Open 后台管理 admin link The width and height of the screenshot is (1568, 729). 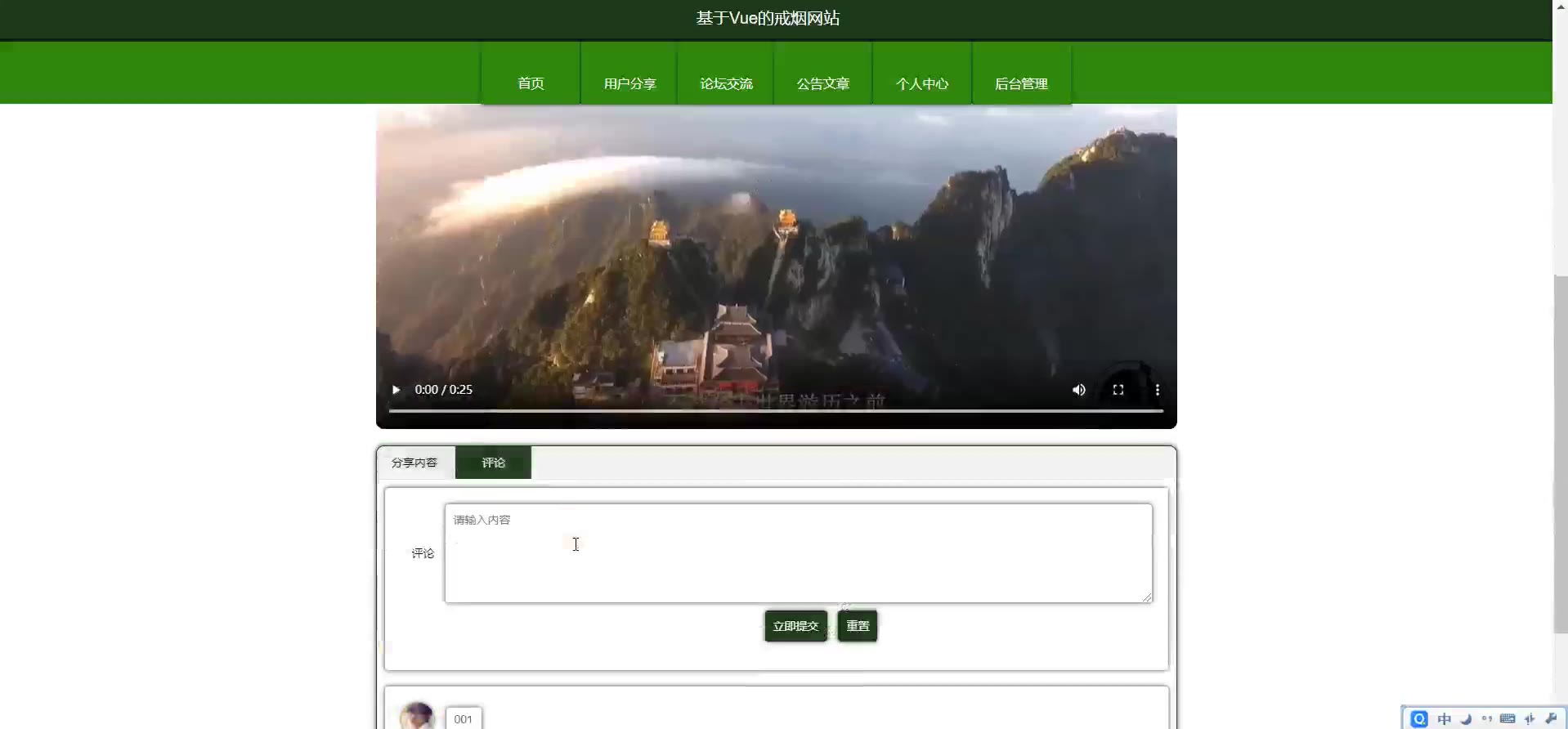1021,83
